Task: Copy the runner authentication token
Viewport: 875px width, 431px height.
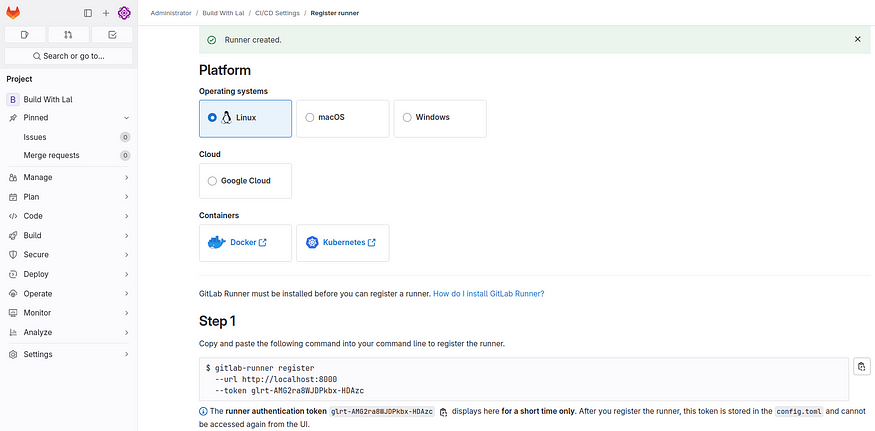Action: [443, 412]
